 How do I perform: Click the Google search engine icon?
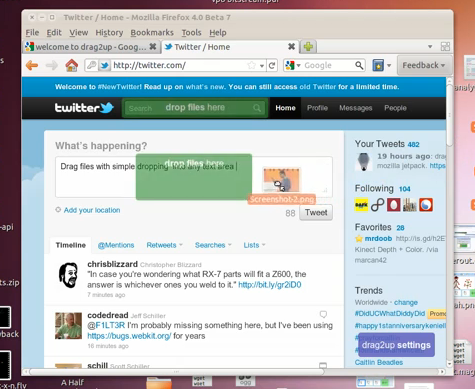pos(290,65)
